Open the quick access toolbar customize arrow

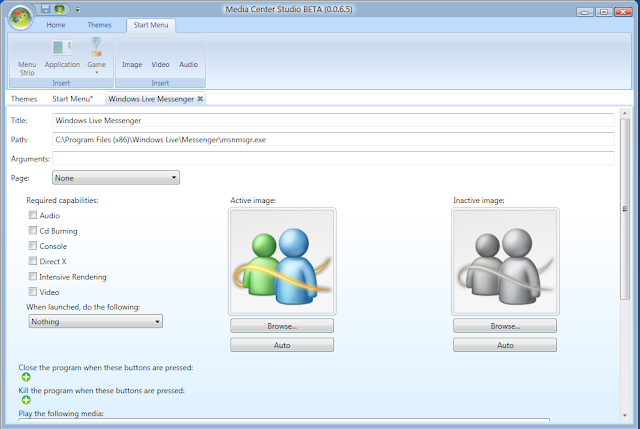(78, 9)
